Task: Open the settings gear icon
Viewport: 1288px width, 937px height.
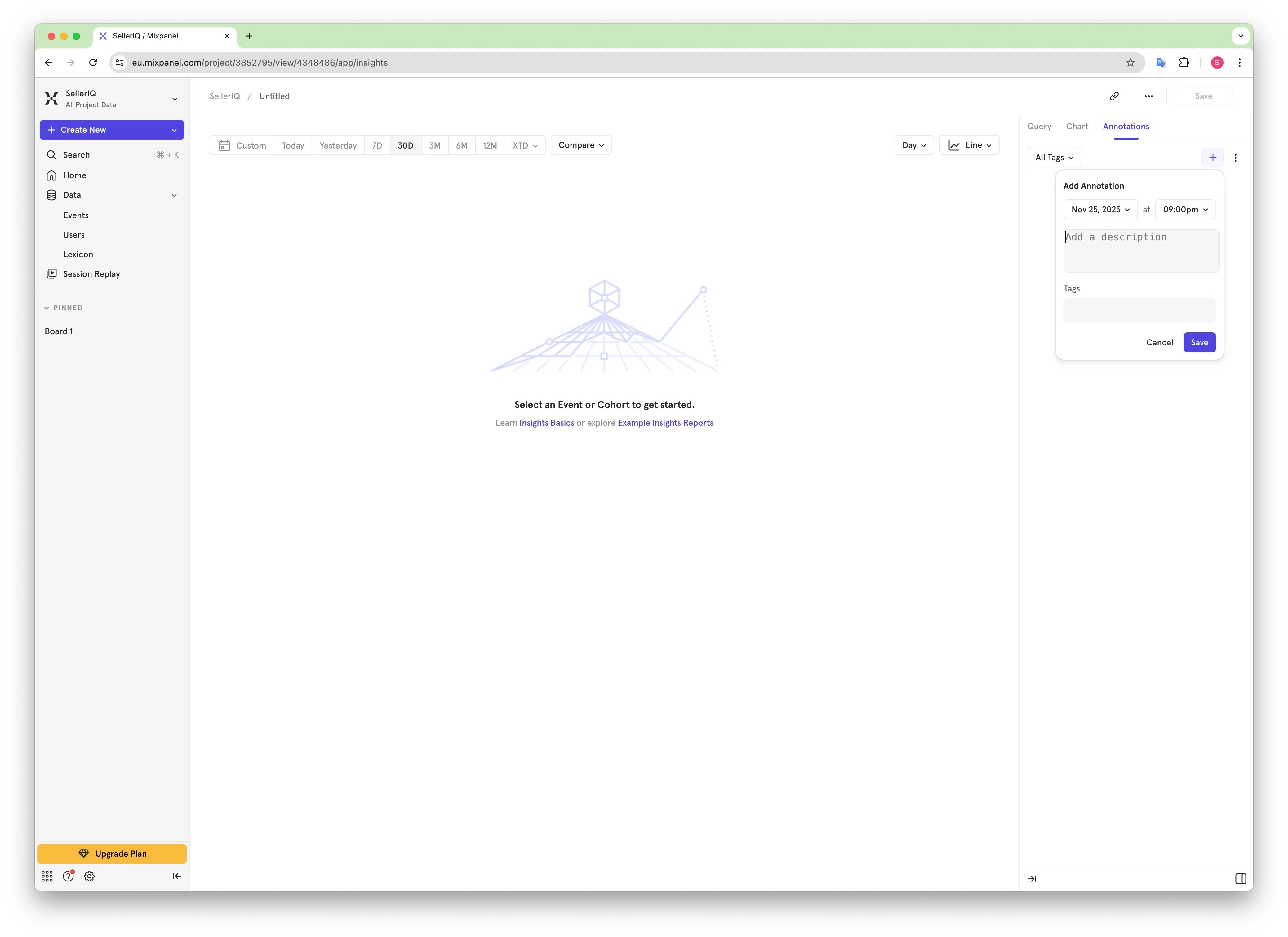Action: click(x=89, y=876)
